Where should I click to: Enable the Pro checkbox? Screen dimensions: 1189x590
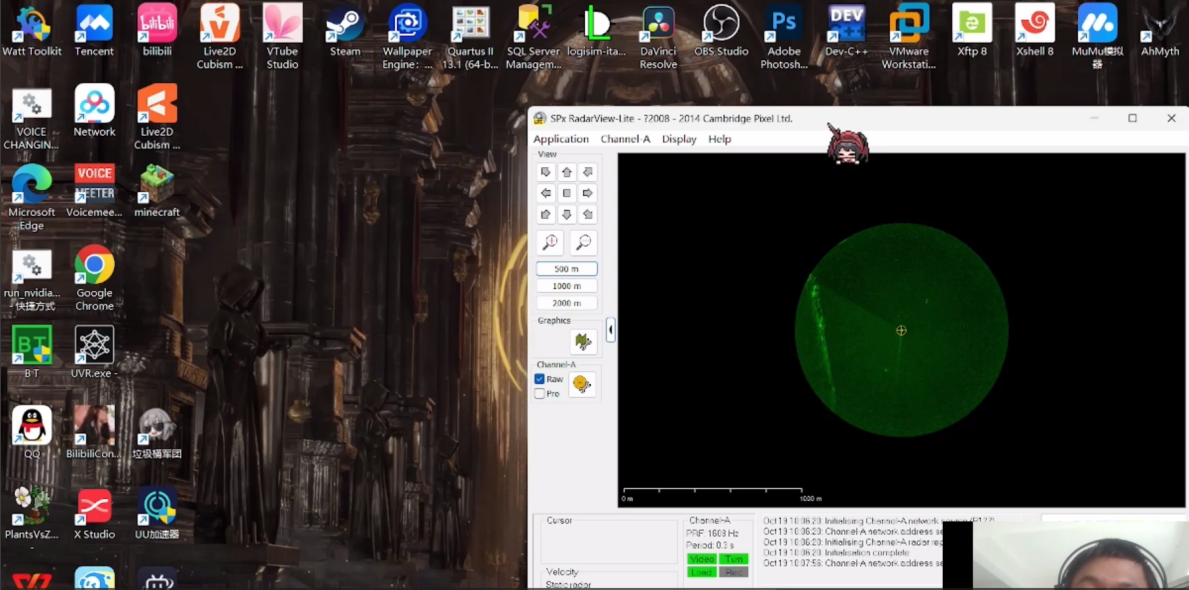pyautogui.click(x=539, y=394)
